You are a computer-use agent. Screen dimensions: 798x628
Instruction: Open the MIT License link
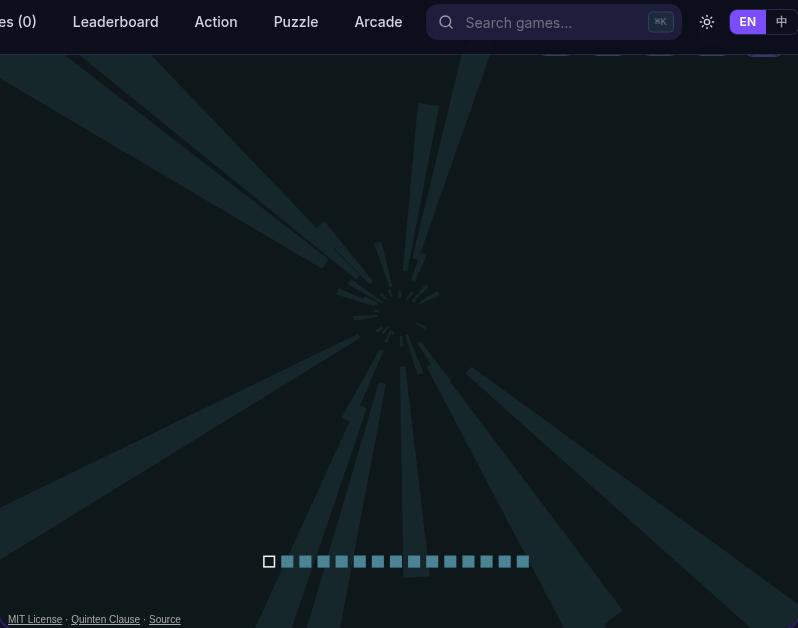click(x=35, y=619)
